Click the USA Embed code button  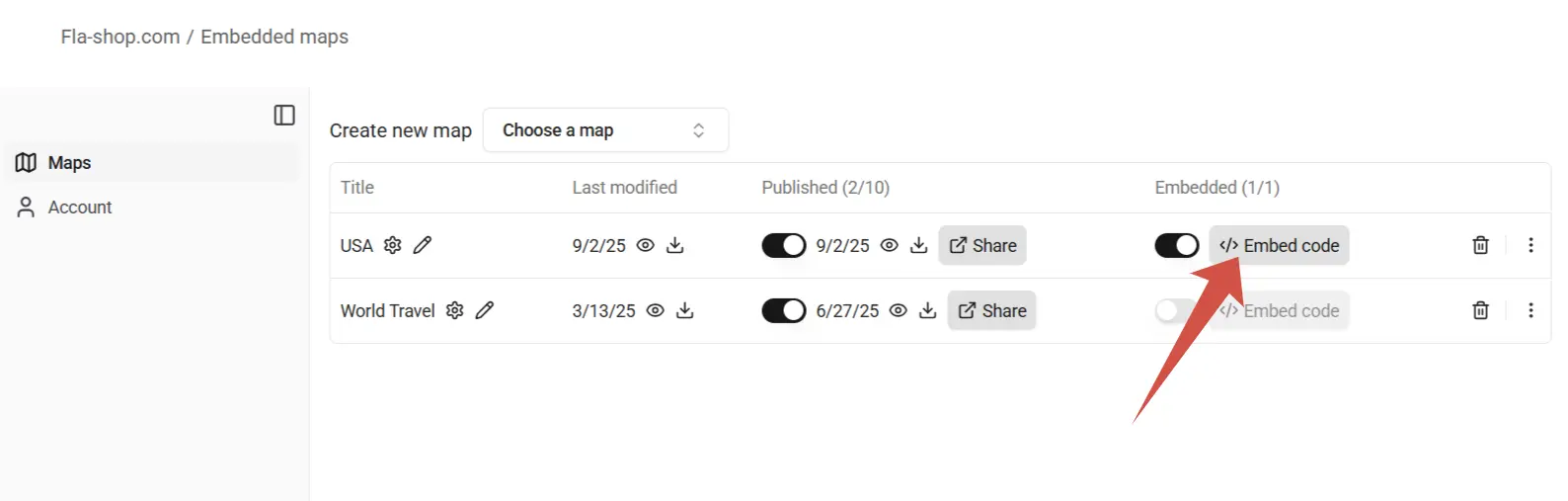pos(1279,245)
